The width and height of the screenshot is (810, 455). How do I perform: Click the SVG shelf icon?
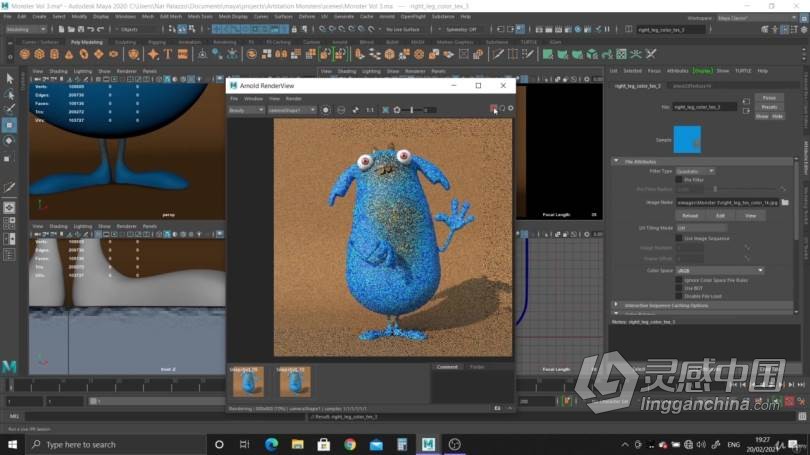click(x=183, y=54)
